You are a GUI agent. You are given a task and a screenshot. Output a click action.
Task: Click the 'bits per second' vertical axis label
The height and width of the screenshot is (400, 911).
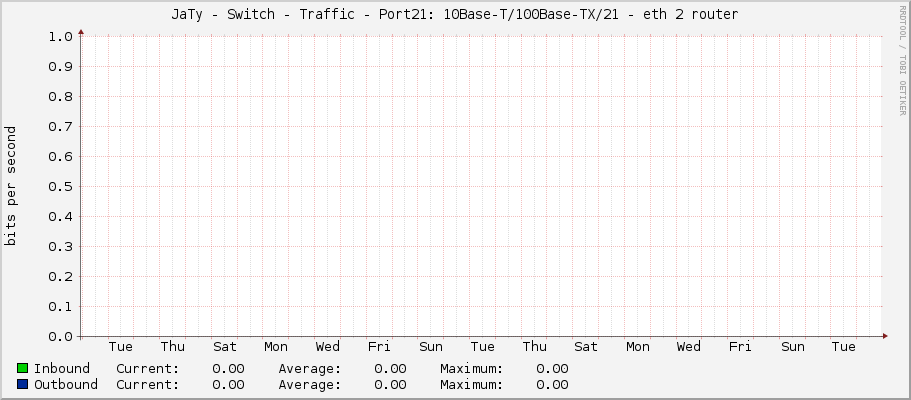click(x=10, y=186)
